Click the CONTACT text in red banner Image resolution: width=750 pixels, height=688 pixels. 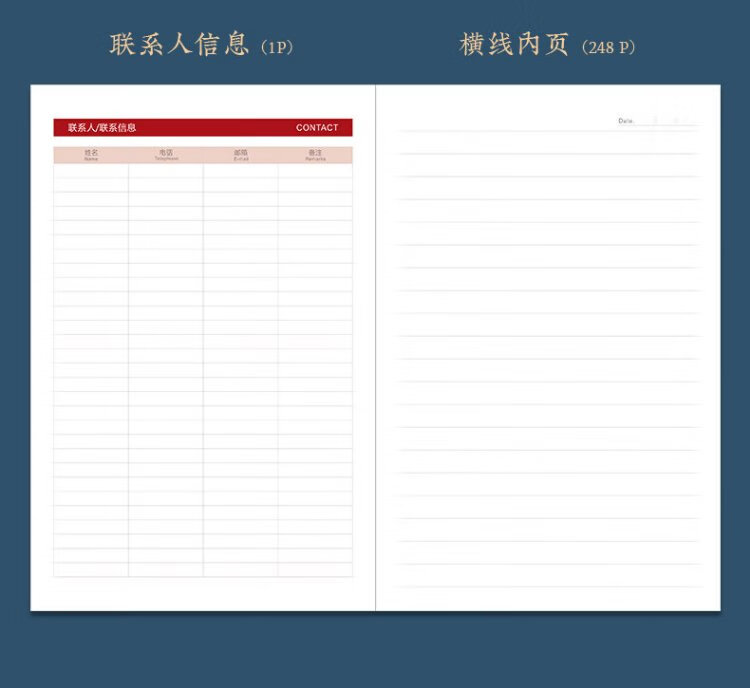pyautogui.click(x=317, y=128)
